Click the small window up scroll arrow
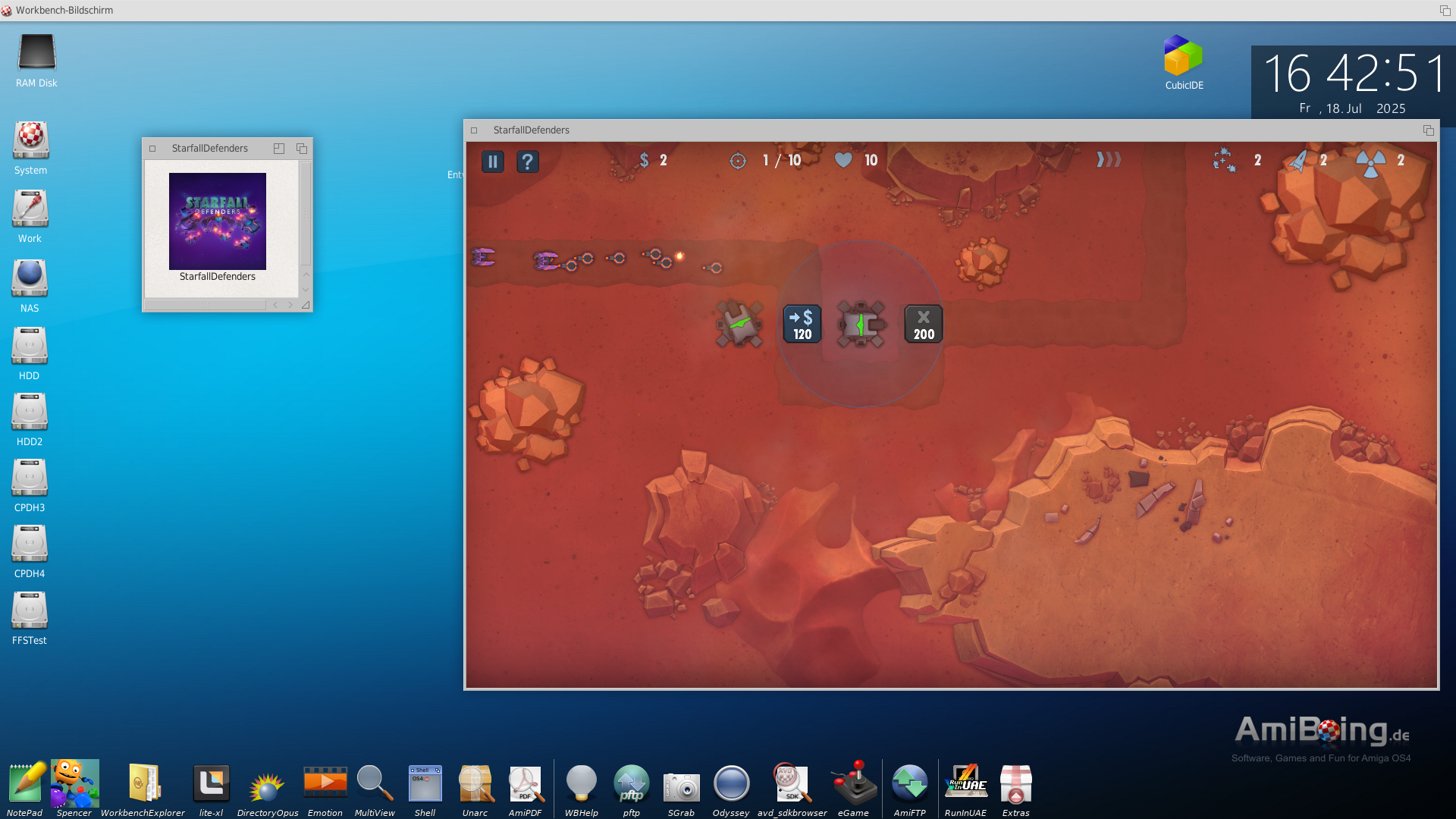 (x=306, y=275)
